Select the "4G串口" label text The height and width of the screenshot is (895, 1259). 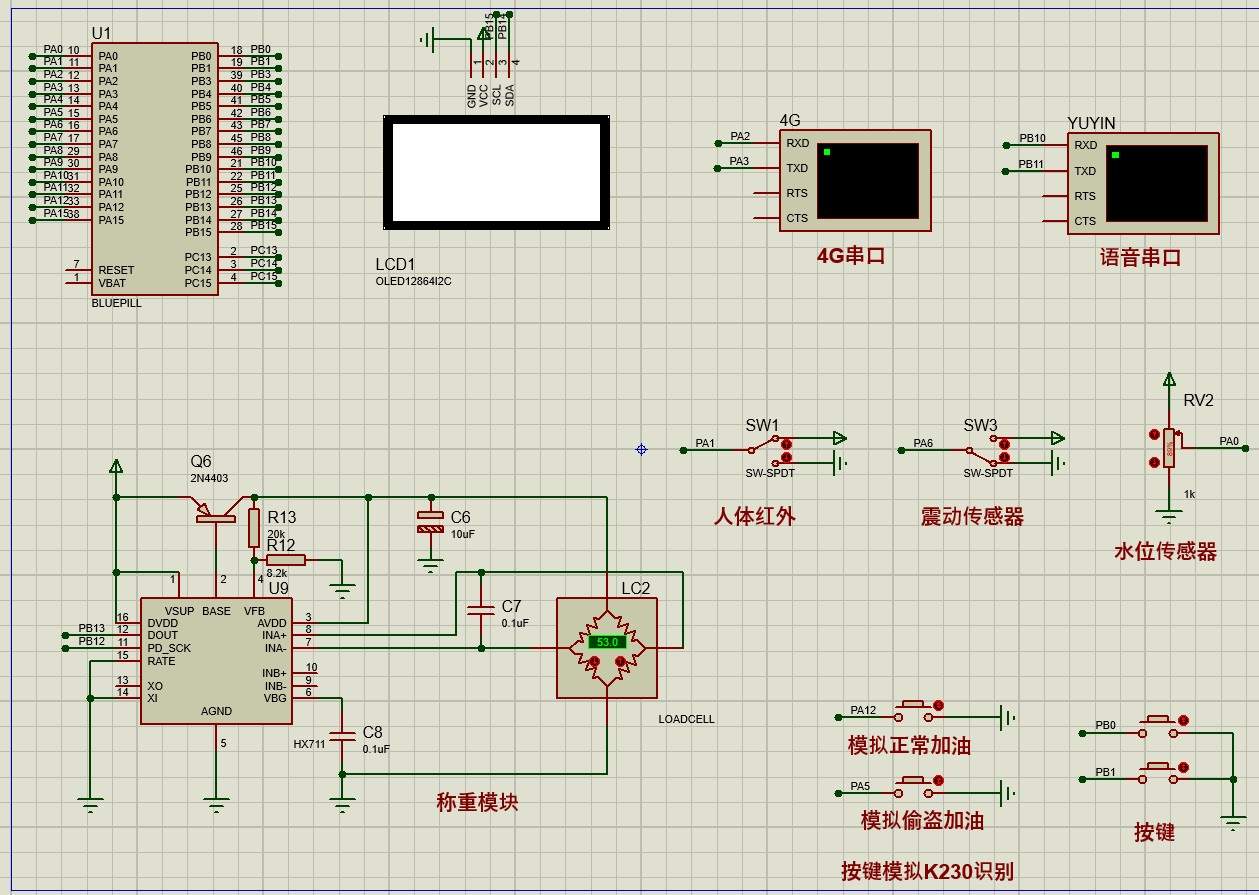click(851, 256)
